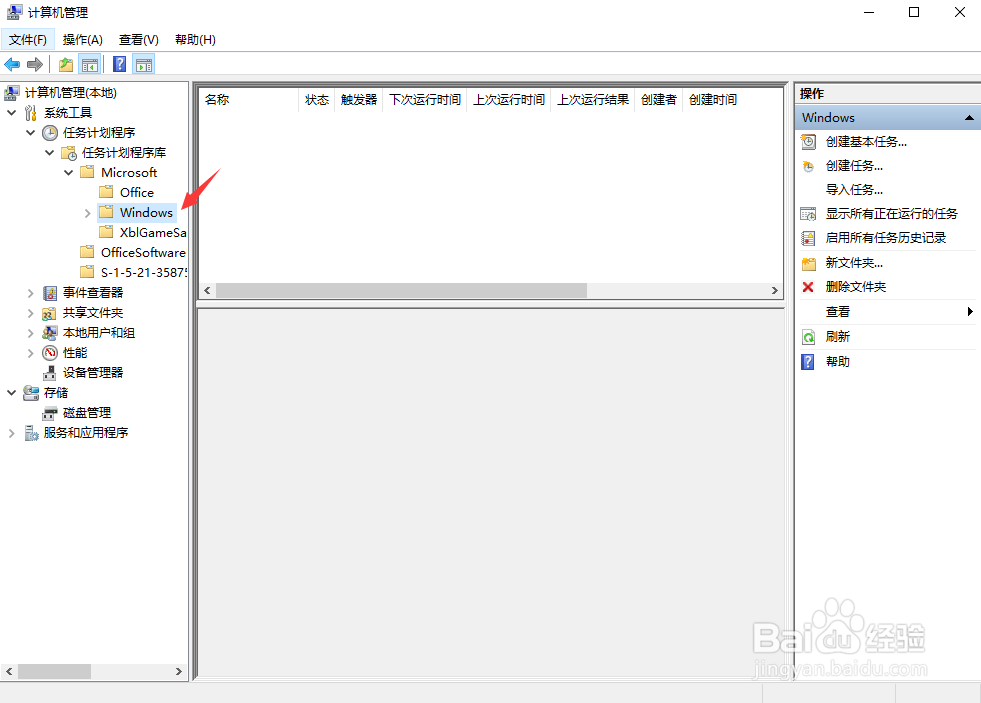Screen dimensions: 981x703
Task: Collapse the Windows actions section header arrow
Action: coord(969,118)
